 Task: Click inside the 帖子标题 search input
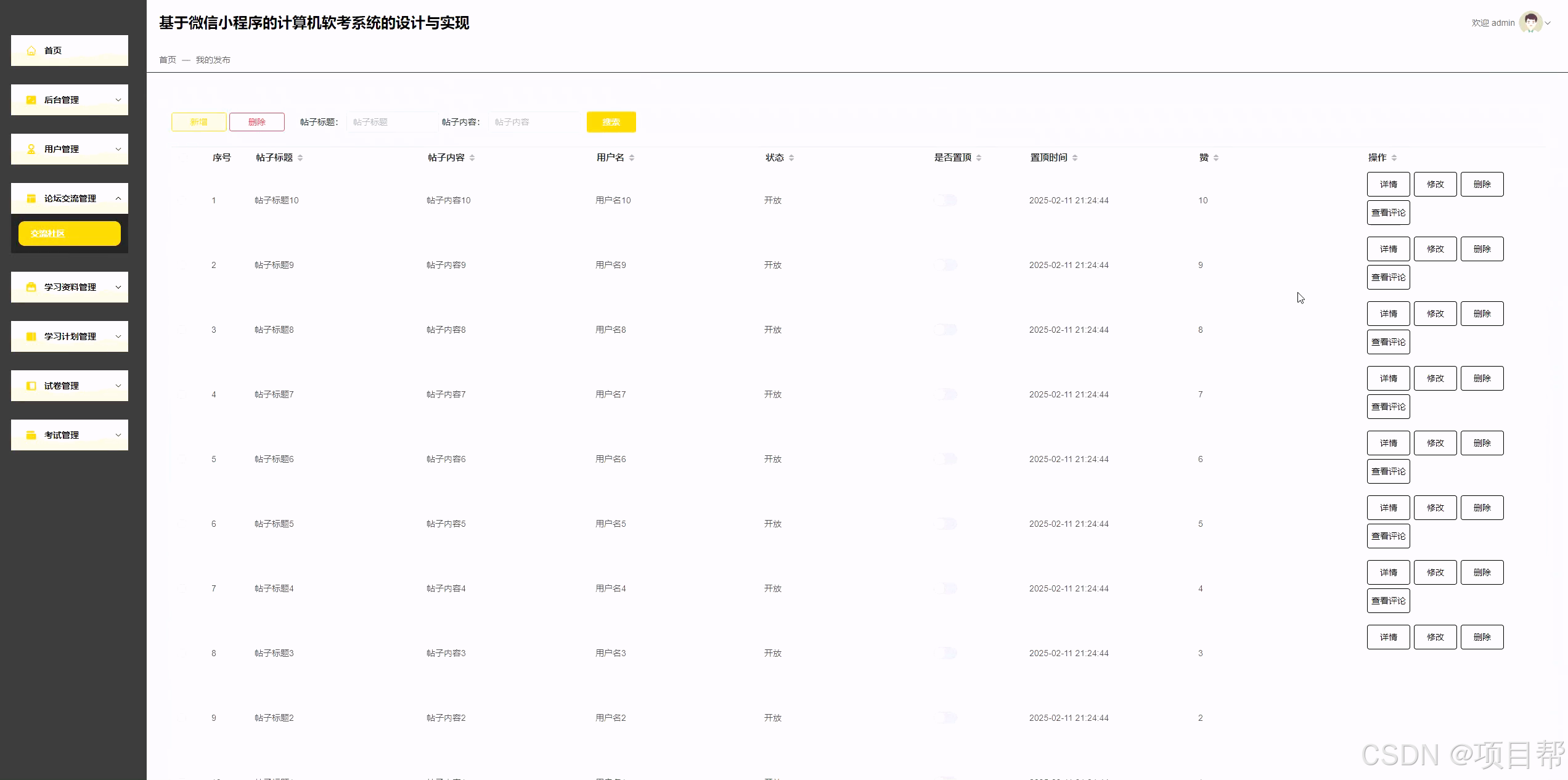coord(391,122)
